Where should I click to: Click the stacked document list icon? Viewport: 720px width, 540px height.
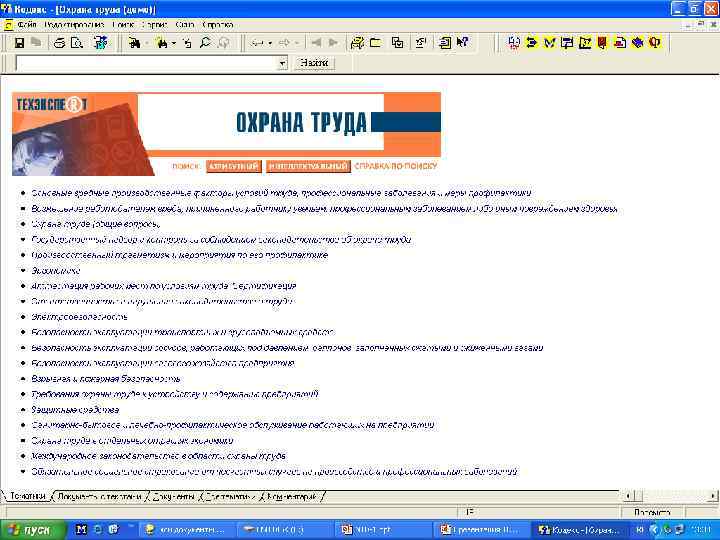(444, 43)
